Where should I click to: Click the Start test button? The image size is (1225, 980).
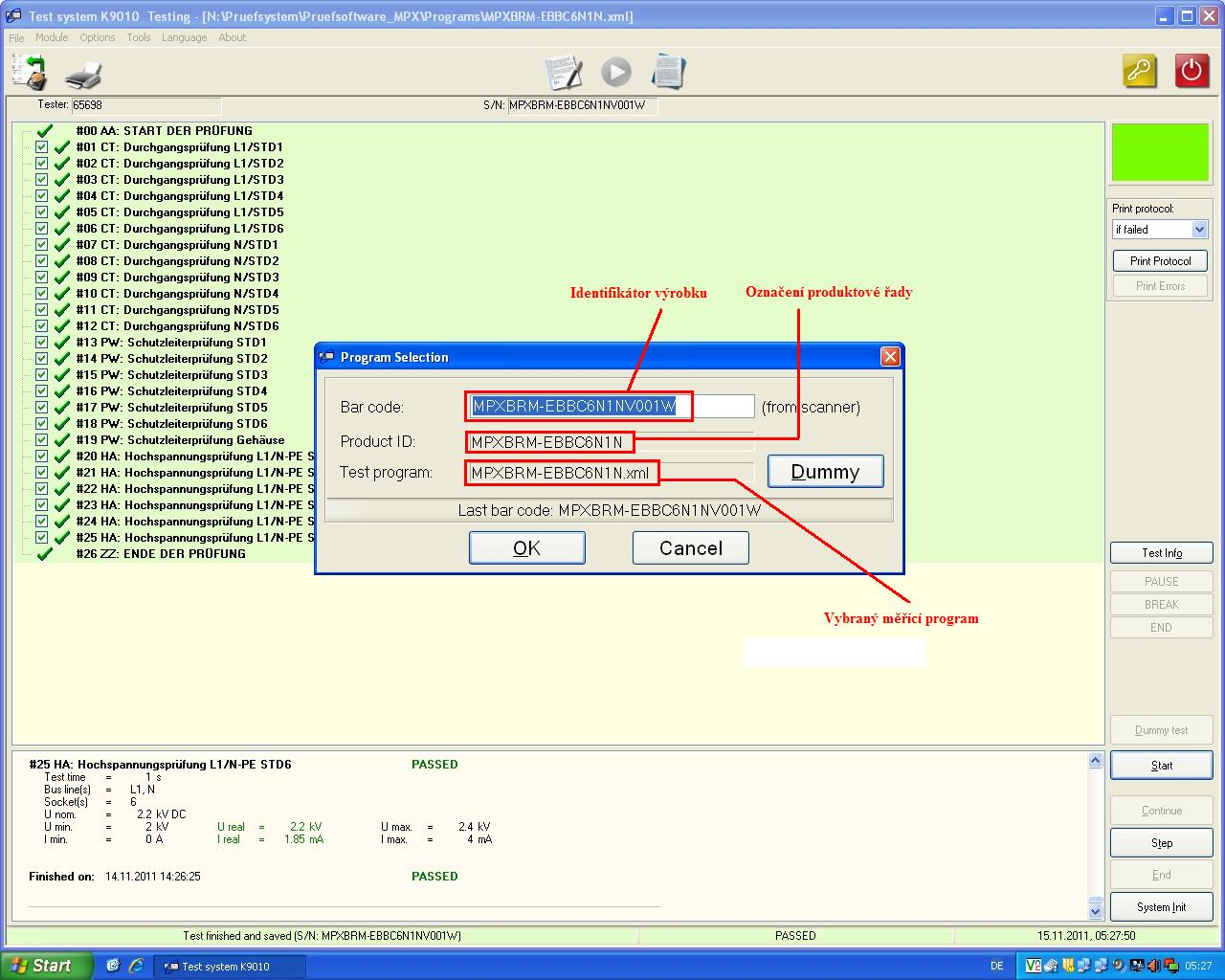click(1161, 766)
